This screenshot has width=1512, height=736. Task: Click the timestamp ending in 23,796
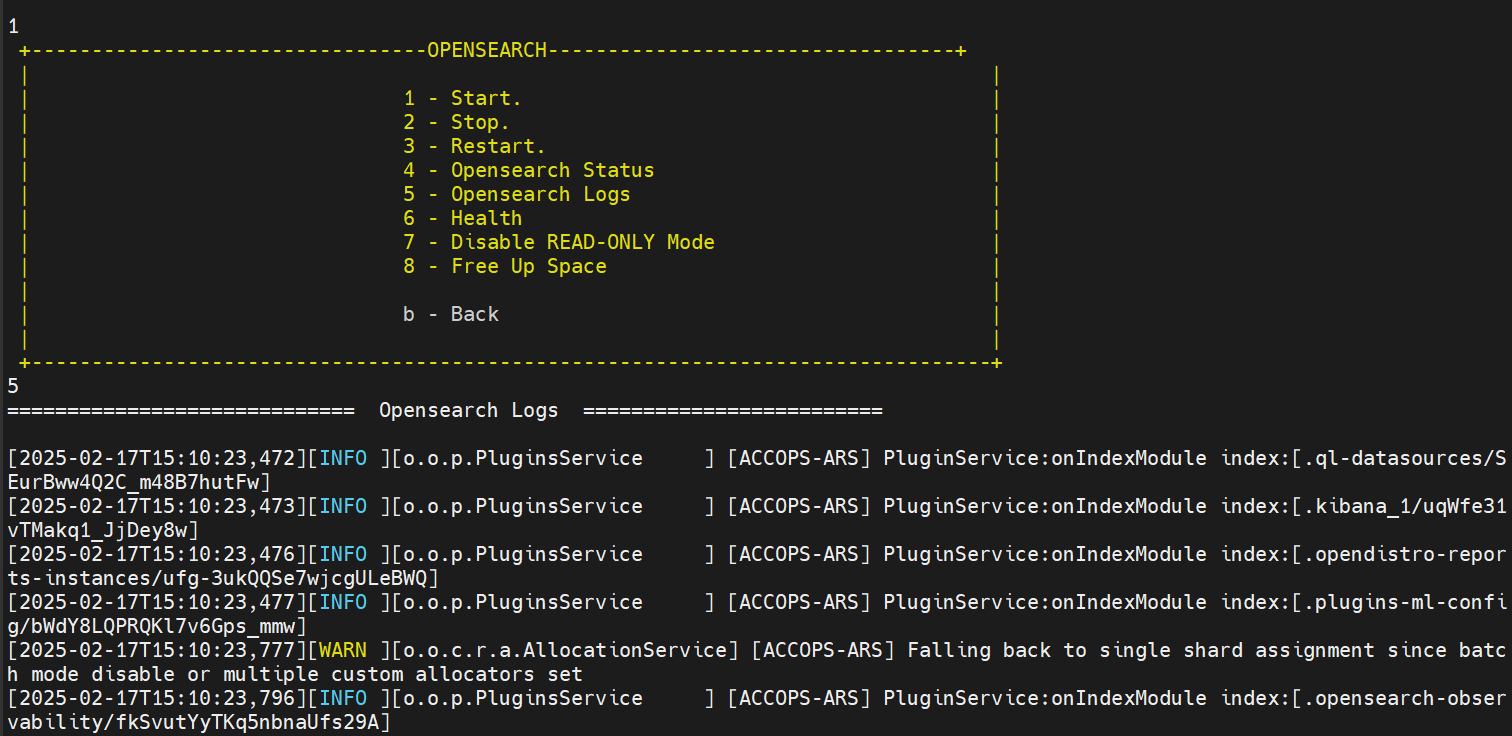[x=156, y=698]
